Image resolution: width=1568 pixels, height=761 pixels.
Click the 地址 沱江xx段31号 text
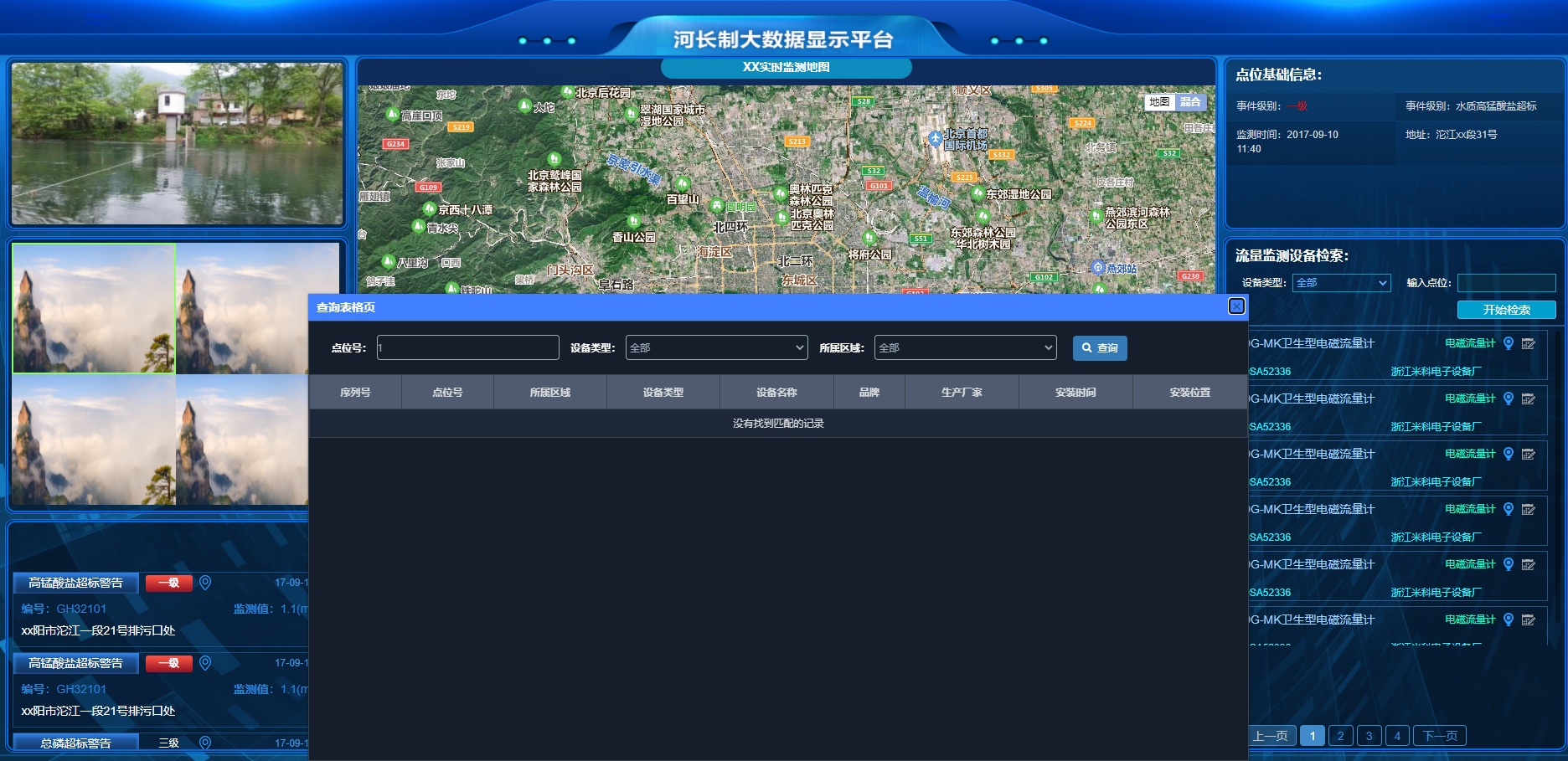pyautogui.click(x=1452, y=134)
